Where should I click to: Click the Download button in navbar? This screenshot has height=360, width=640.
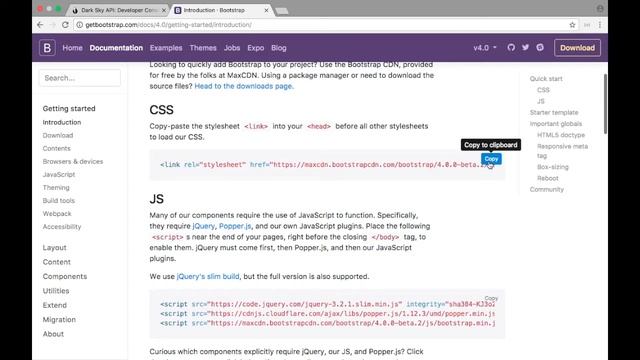(577, 48)
